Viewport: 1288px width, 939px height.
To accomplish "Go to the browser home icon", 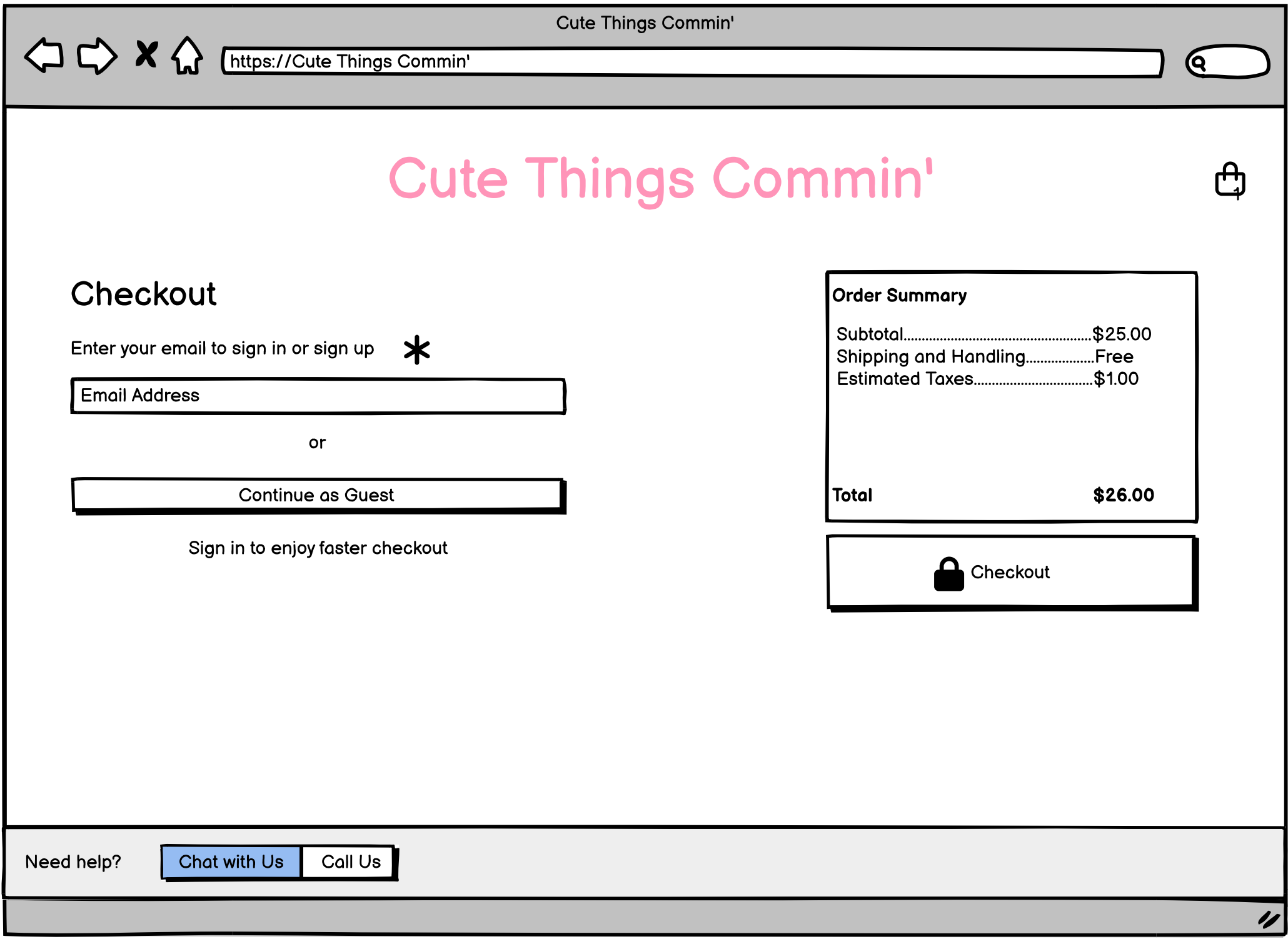I will pos(188,56).
